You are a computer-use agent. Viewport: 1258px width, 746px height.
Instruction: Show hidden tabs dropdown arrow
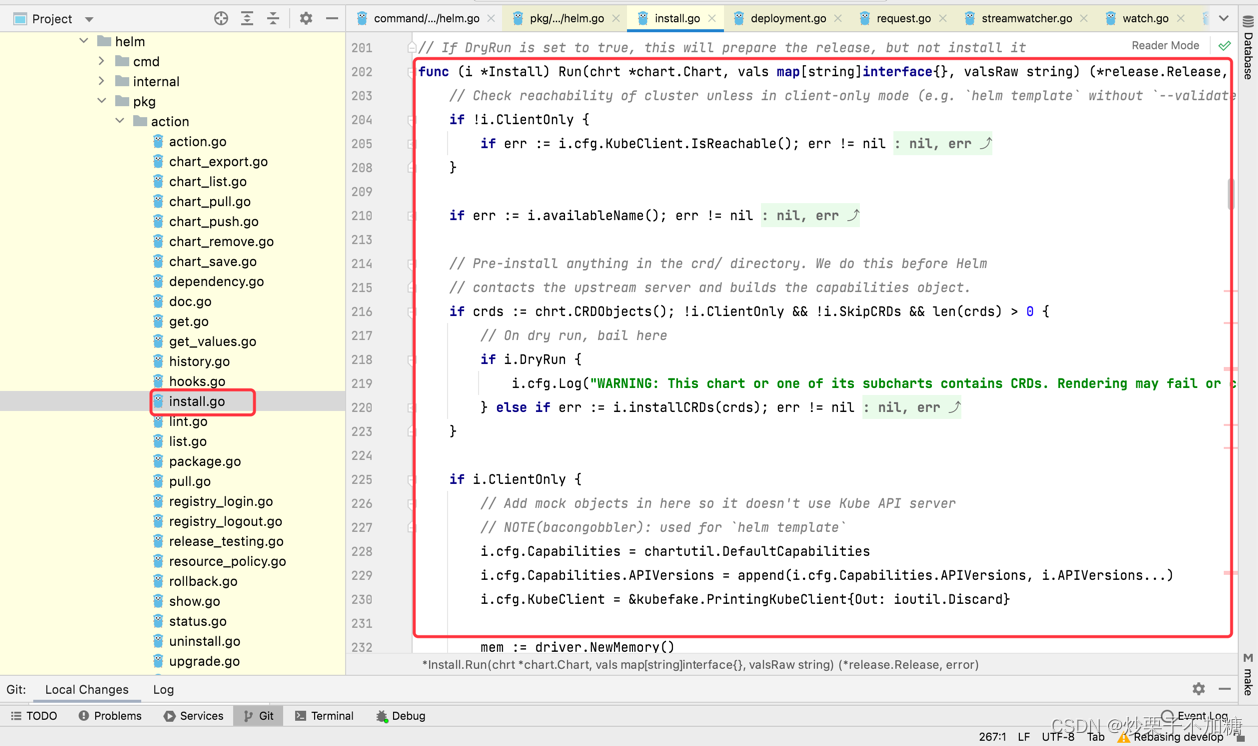click(x=1224, y=18)
